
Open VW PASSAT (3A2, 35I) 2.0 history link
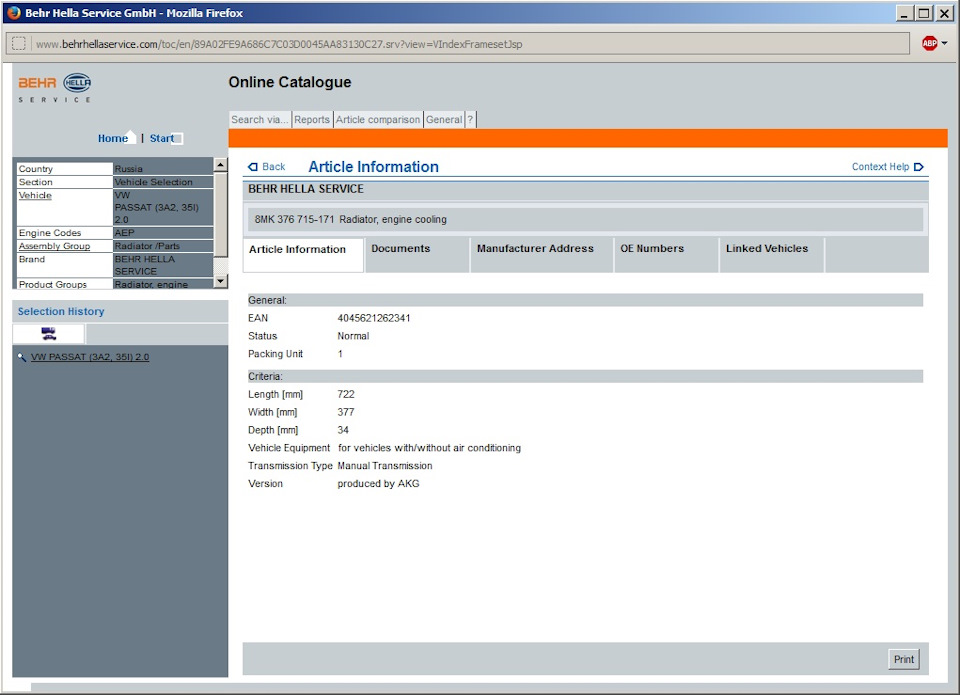pyautogui.click(x=90, y=357)
